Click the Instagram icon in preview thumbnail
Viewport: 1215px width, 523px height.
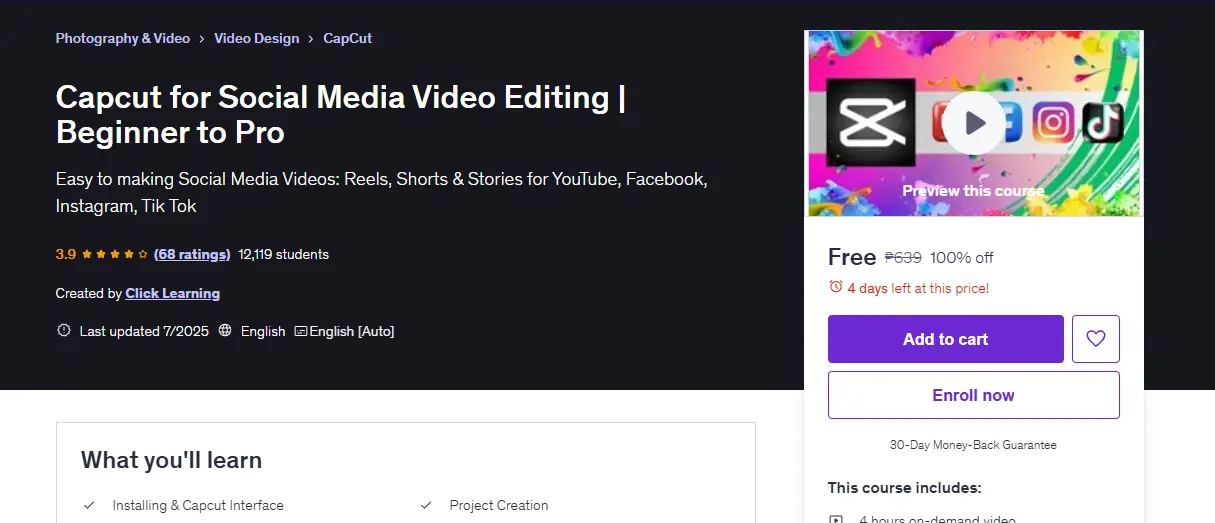click(1053, 122)
